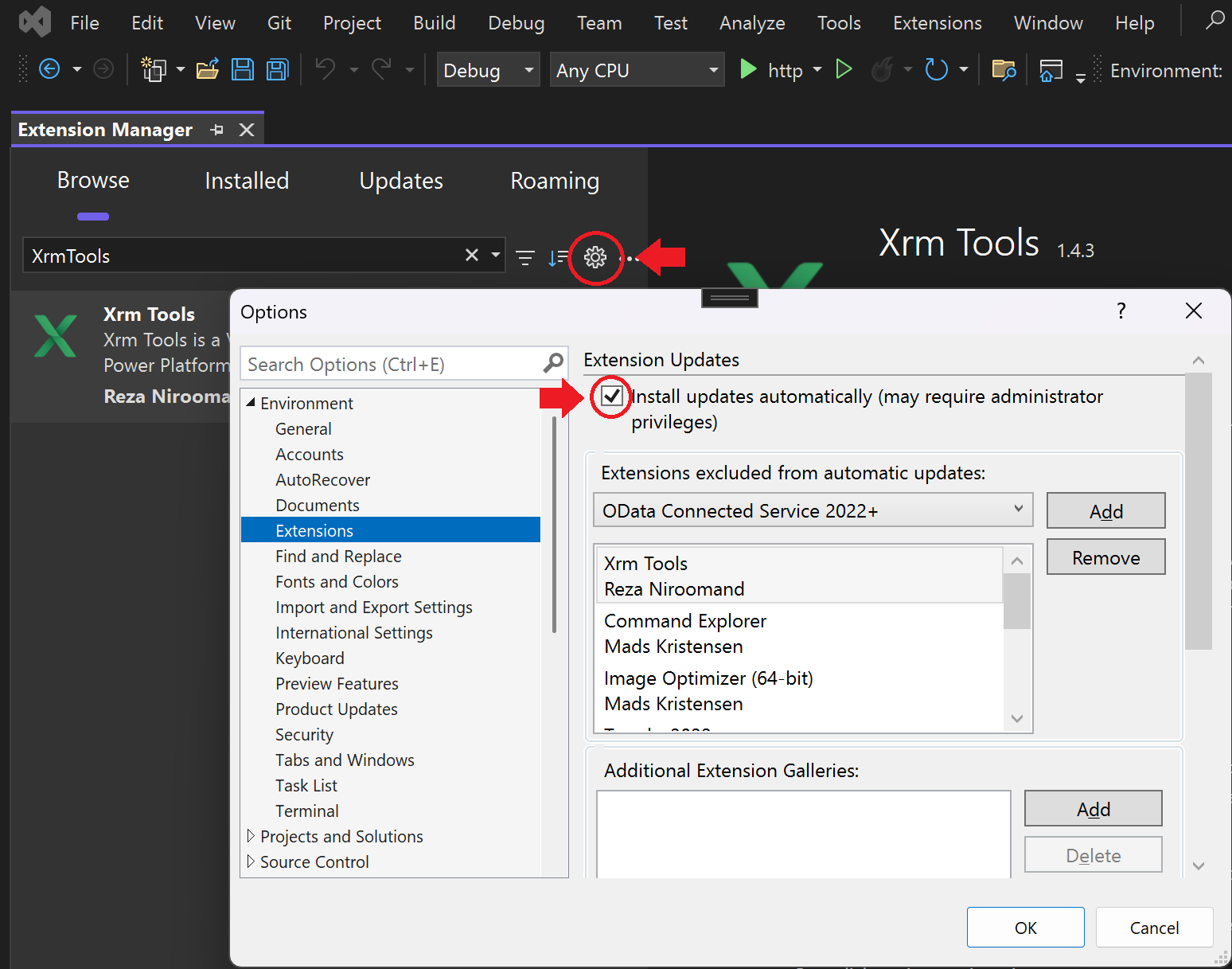
Task: Select Fonts and Colors in options tree
Action: pyautogui.click(x=337, y=582)
